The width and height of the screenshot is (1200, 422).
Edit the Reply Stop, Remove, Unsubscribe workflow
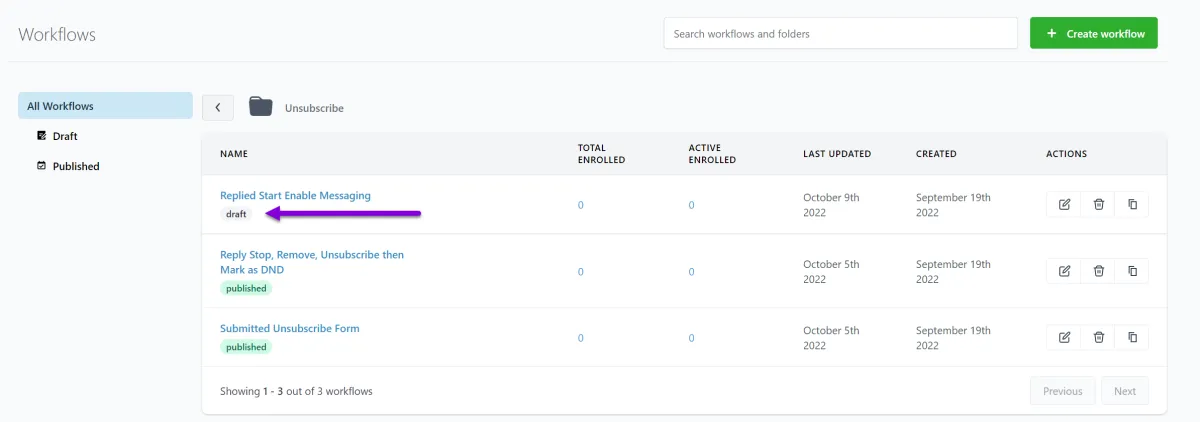click(x=1064, y=271)
